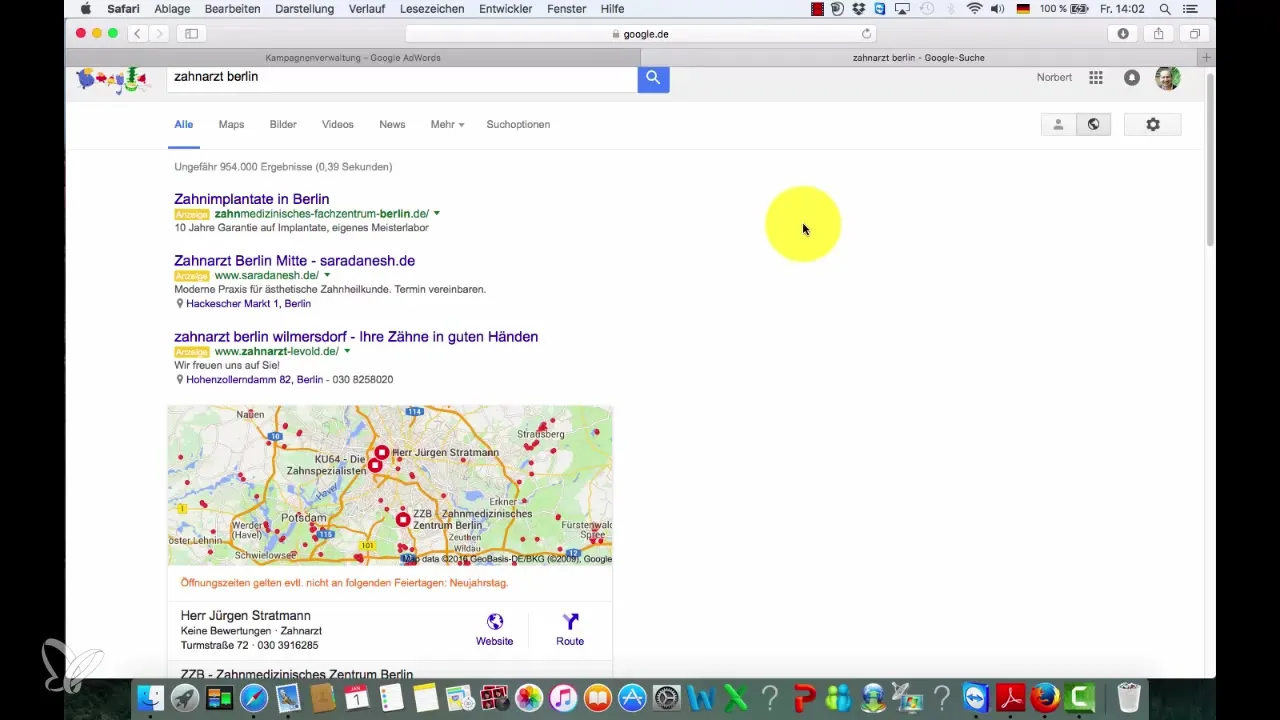Open iTunes from the Dock
Screen dimensions: 1280x720
pyautogui.click(x=563, y=697)
